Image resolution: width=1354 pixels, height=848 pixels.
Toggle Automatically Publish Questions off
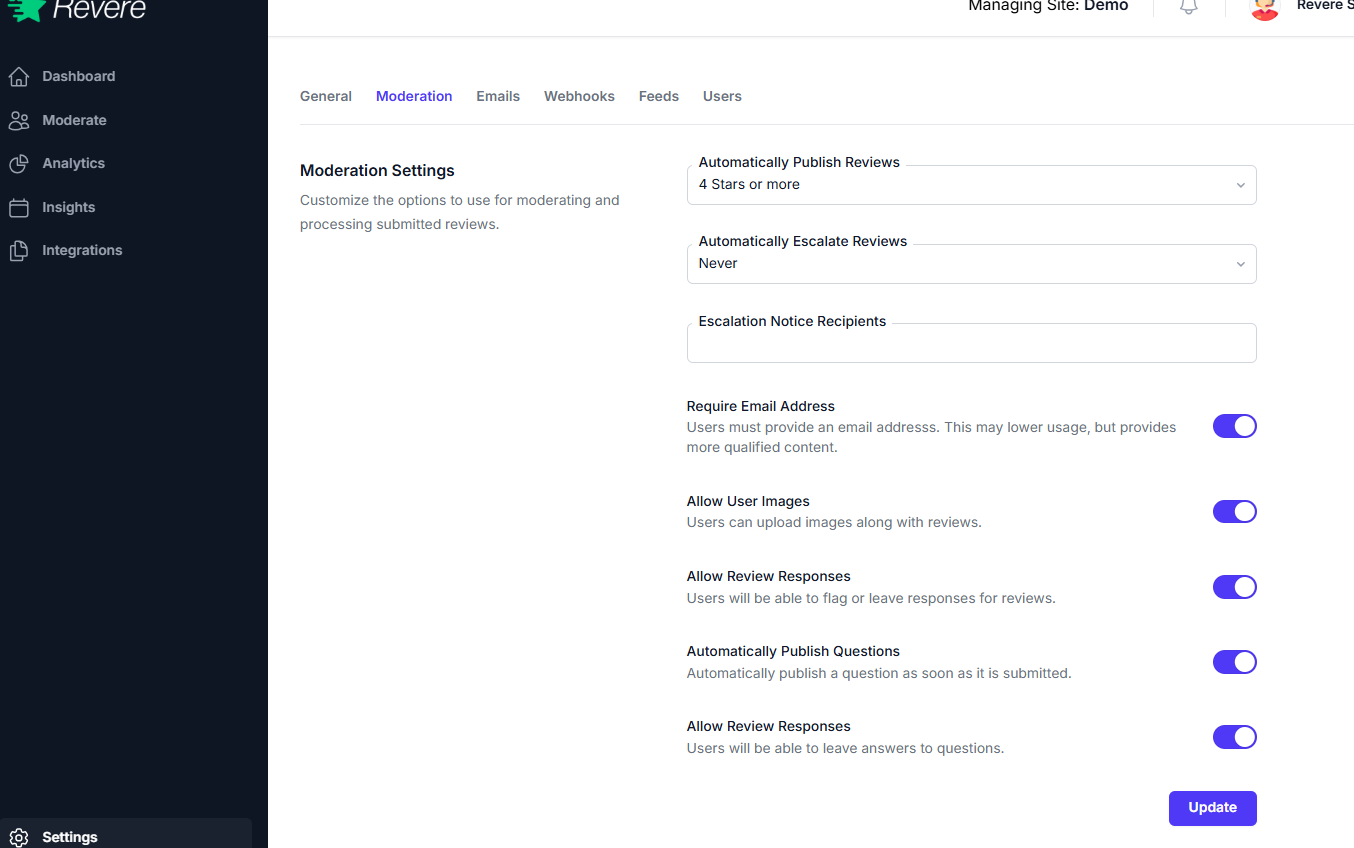[1234, 662]
